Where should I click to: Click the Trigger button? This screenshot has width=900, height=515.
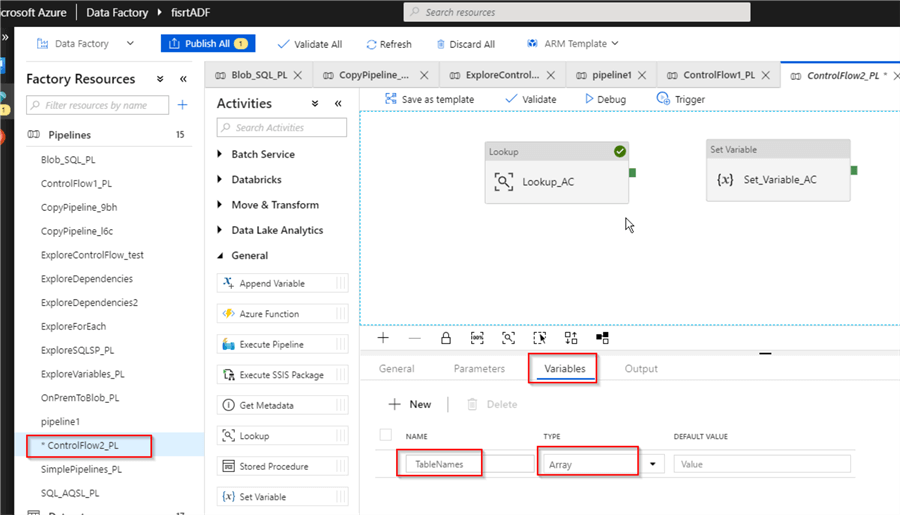tap(680, 99)
